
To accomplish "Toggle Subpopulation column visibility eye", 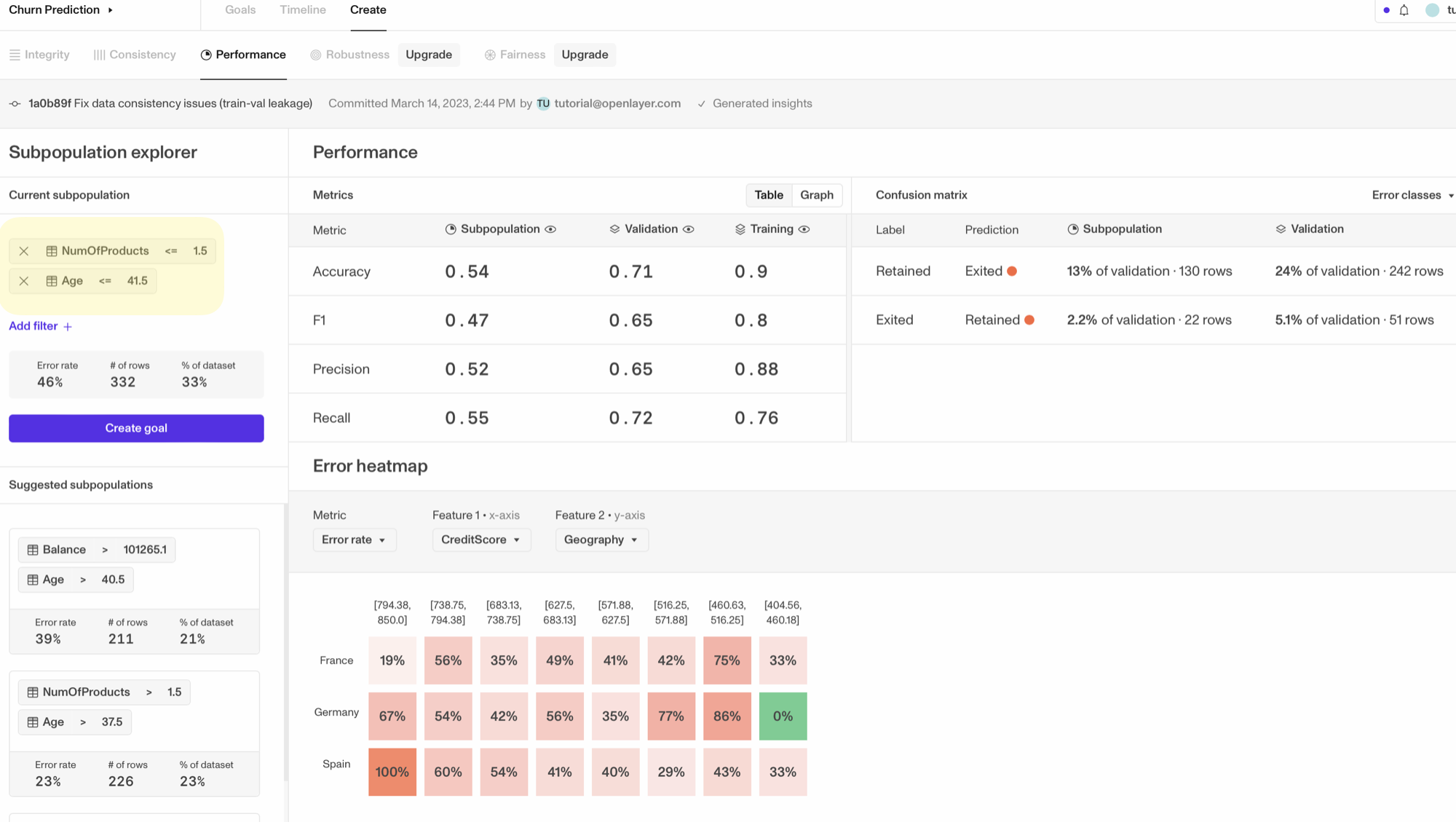I will [551, 229].
